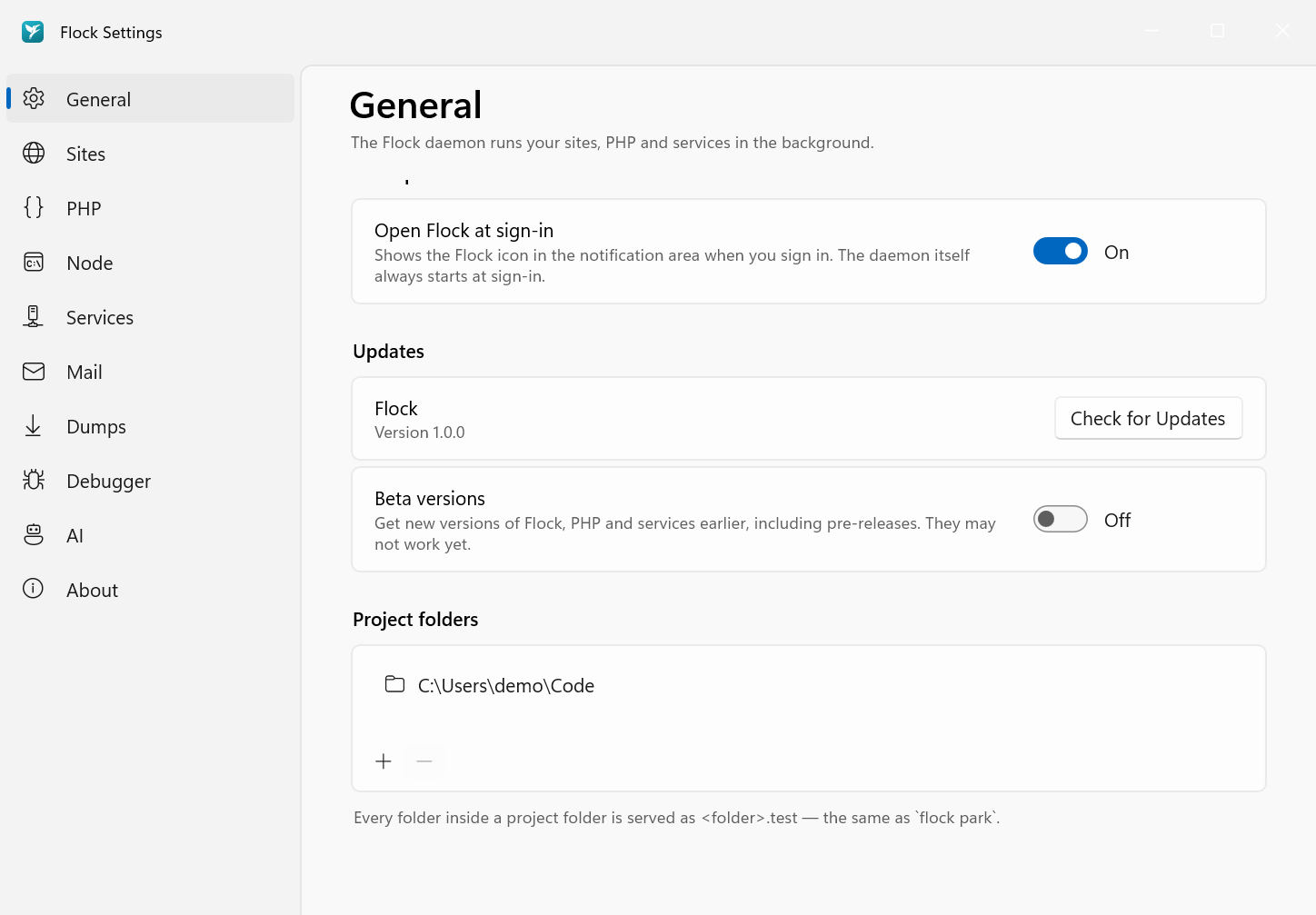Open the Sites settings page
Image resolution: width=1316 pixels, height=915 pixels.
point(151,154)
